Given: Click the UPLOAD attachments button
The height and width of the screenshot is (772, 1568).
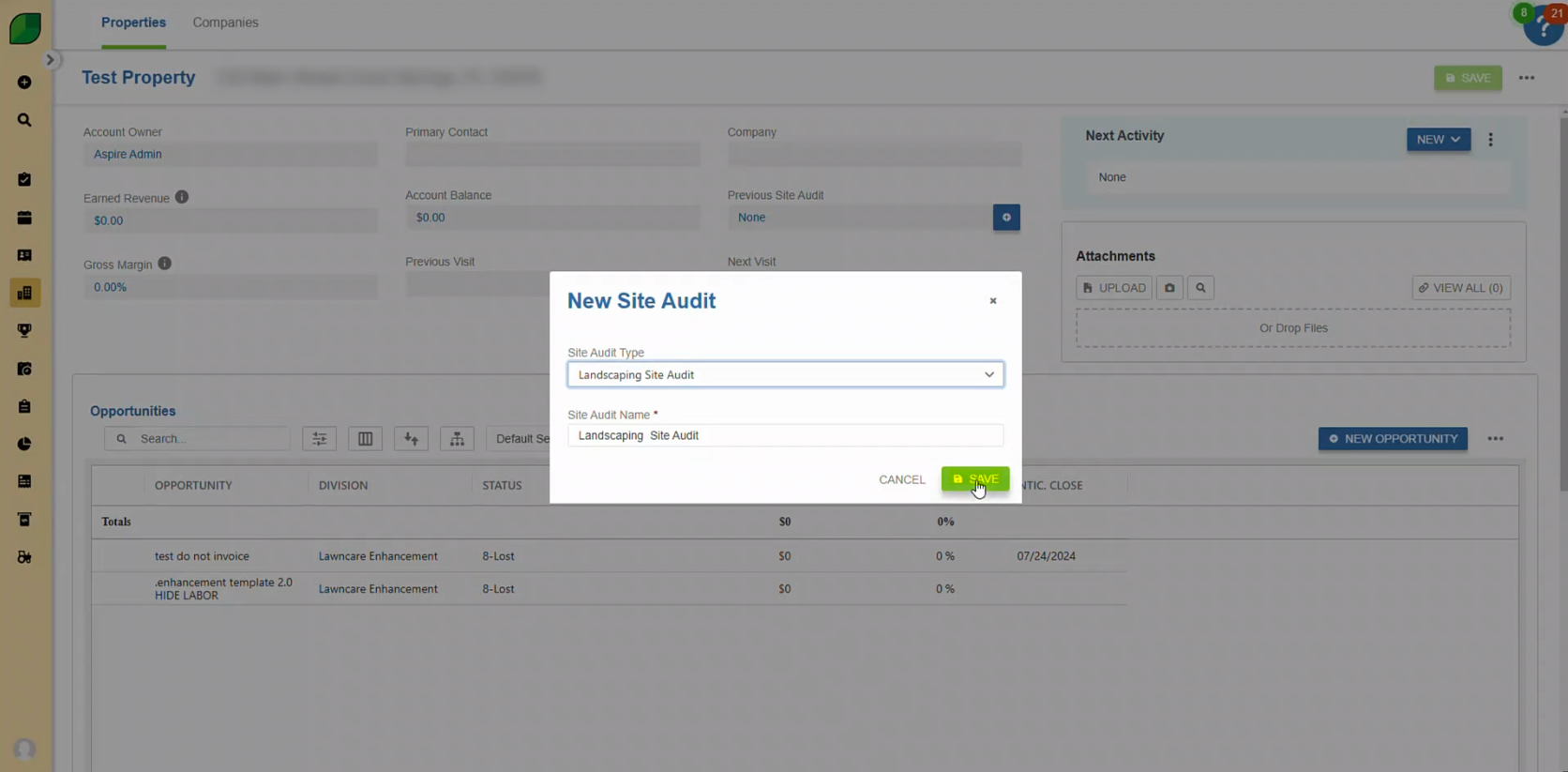Looking at the screenshot, I should click(x=1114, y=288).
